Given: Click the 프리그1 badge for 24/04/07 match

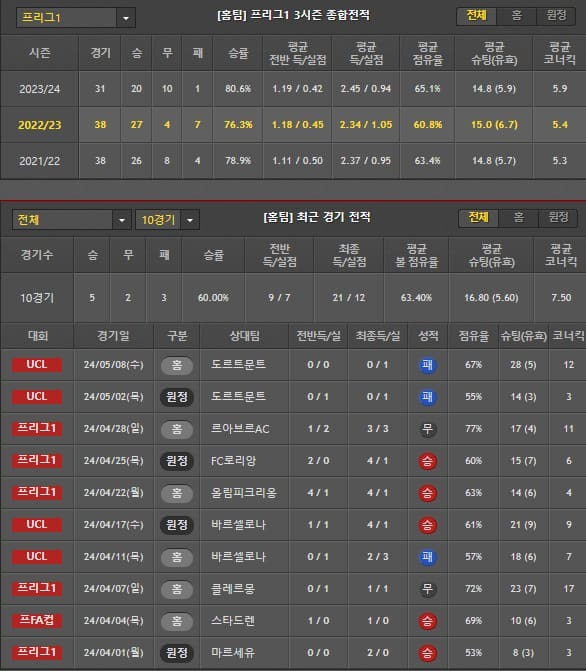Looking at the screenshot, I should coord(37,588).
